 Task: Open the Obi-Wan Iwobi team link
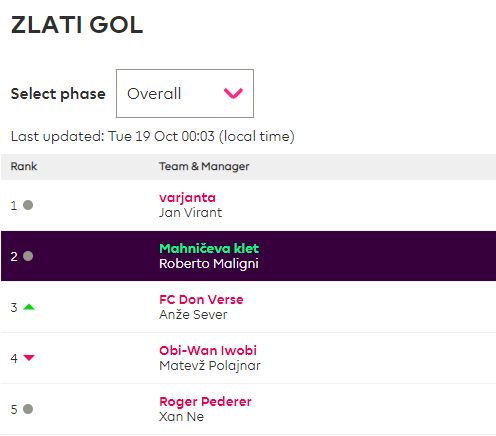point(208,350)
